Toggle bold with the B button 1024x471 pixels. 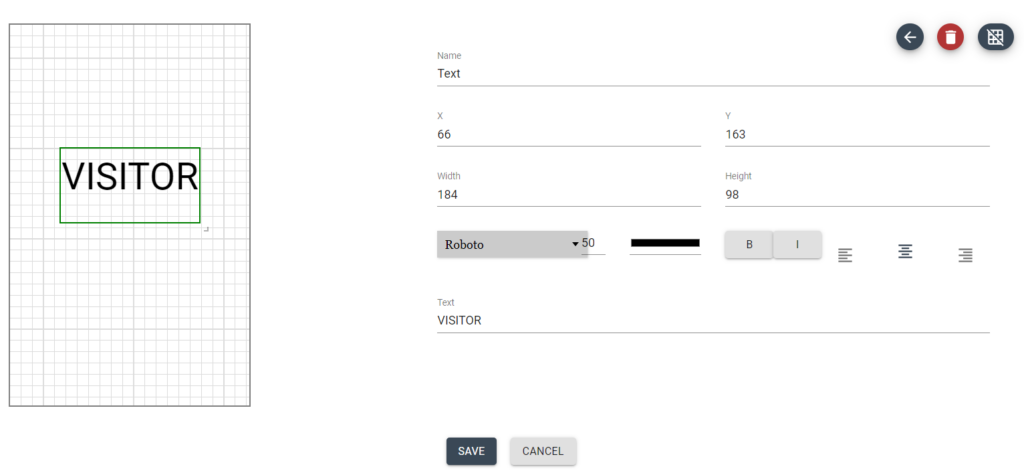click(x=749, y=245)
